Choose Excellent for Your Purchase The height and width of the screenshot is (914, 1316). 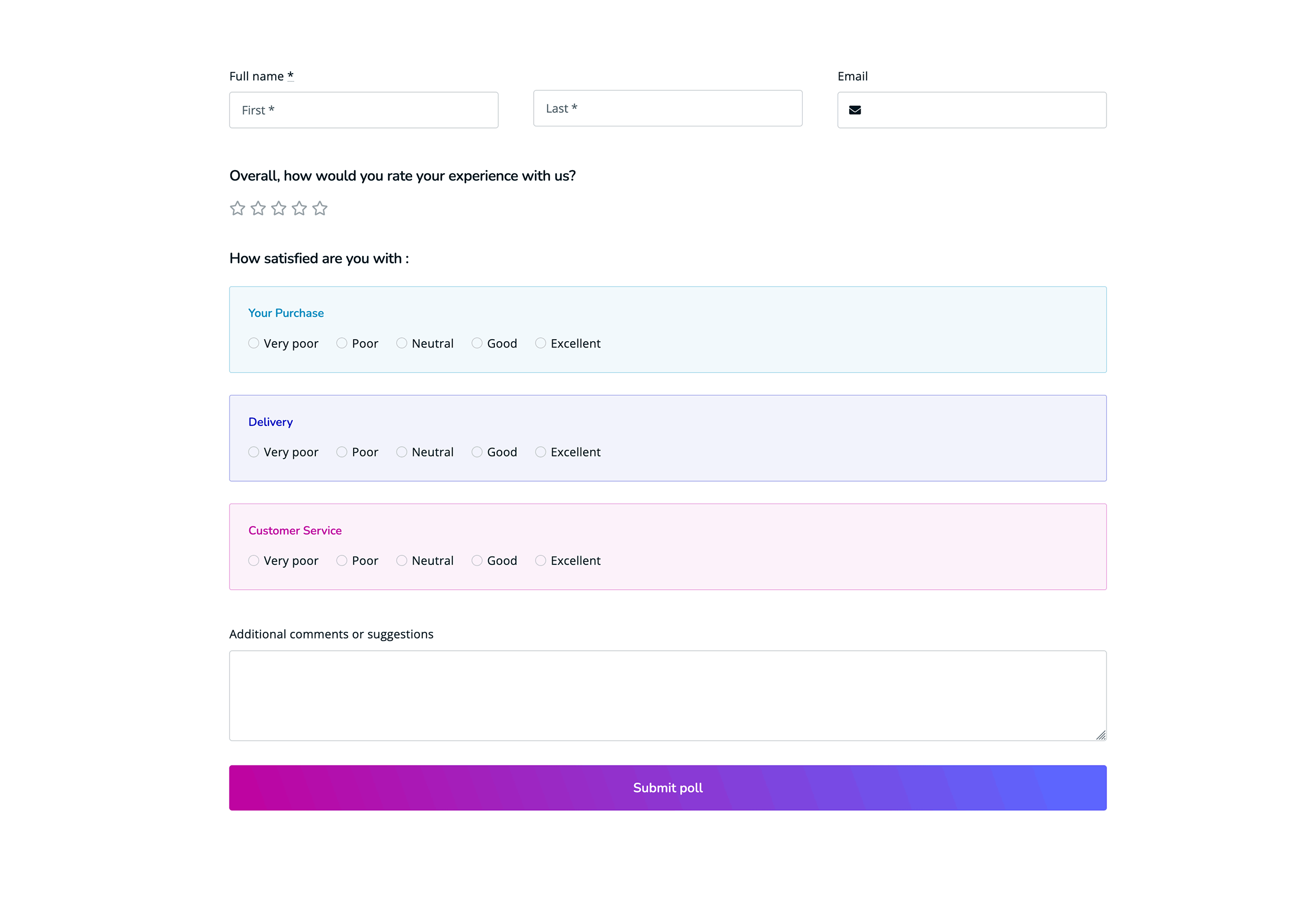click(x=541, y=343)
